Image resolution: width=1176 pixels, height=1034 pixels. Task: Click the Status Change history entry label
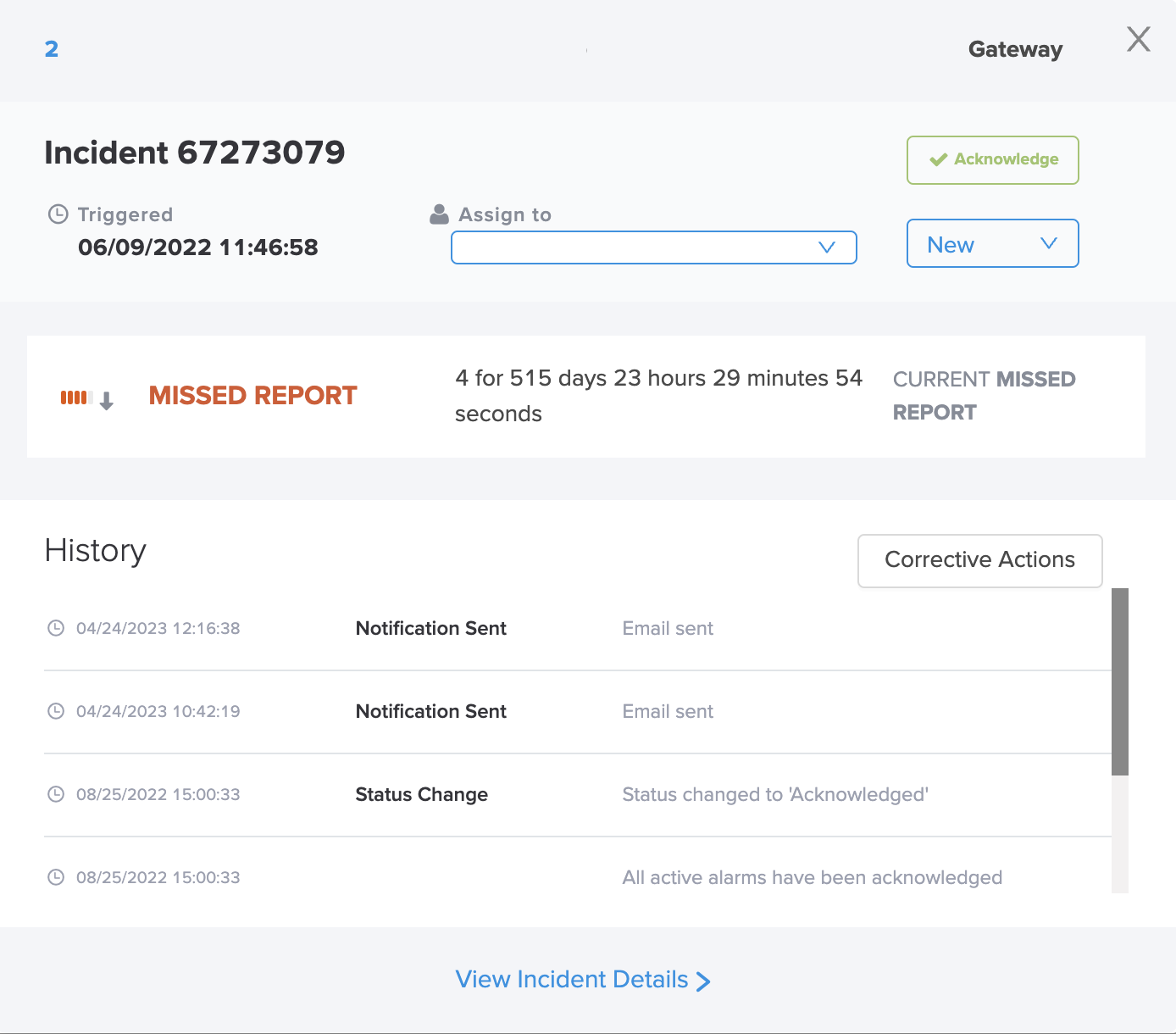click(x=421, y=795)
